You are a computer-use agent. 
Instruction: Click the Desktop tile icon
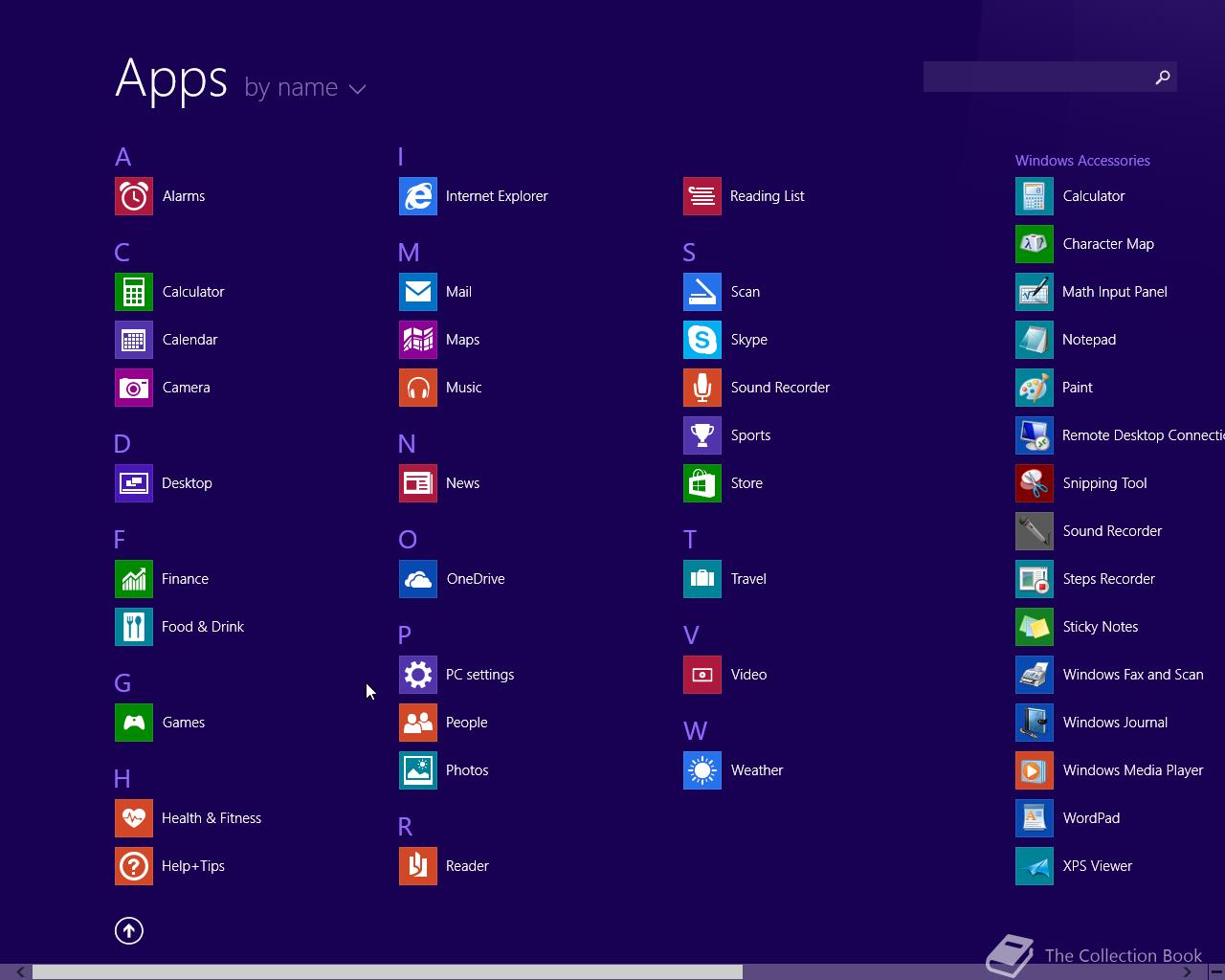pyautogui.click(x=134, y=483)
